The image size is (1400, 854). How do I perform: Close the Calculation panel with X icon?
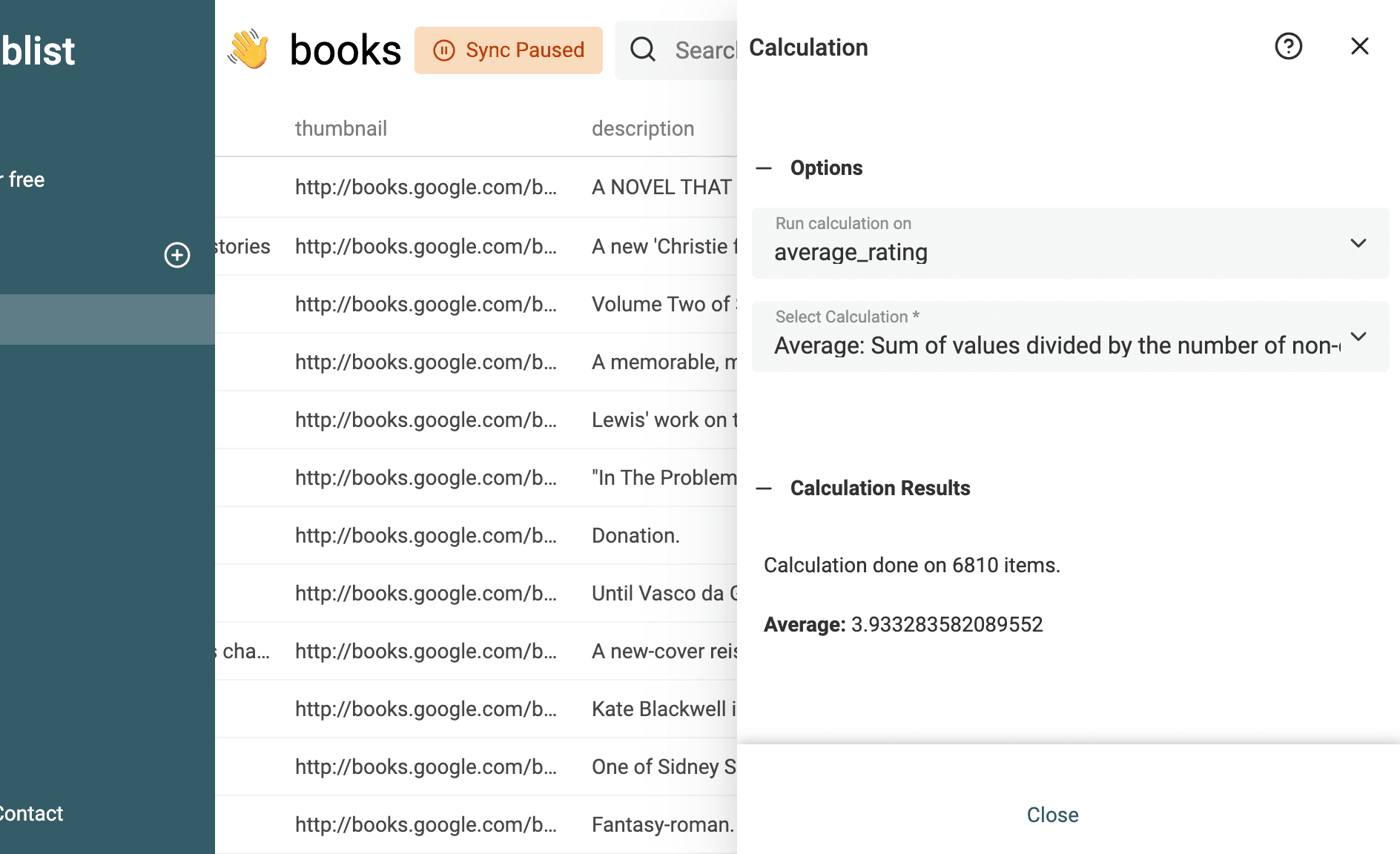click(1359, 47)
